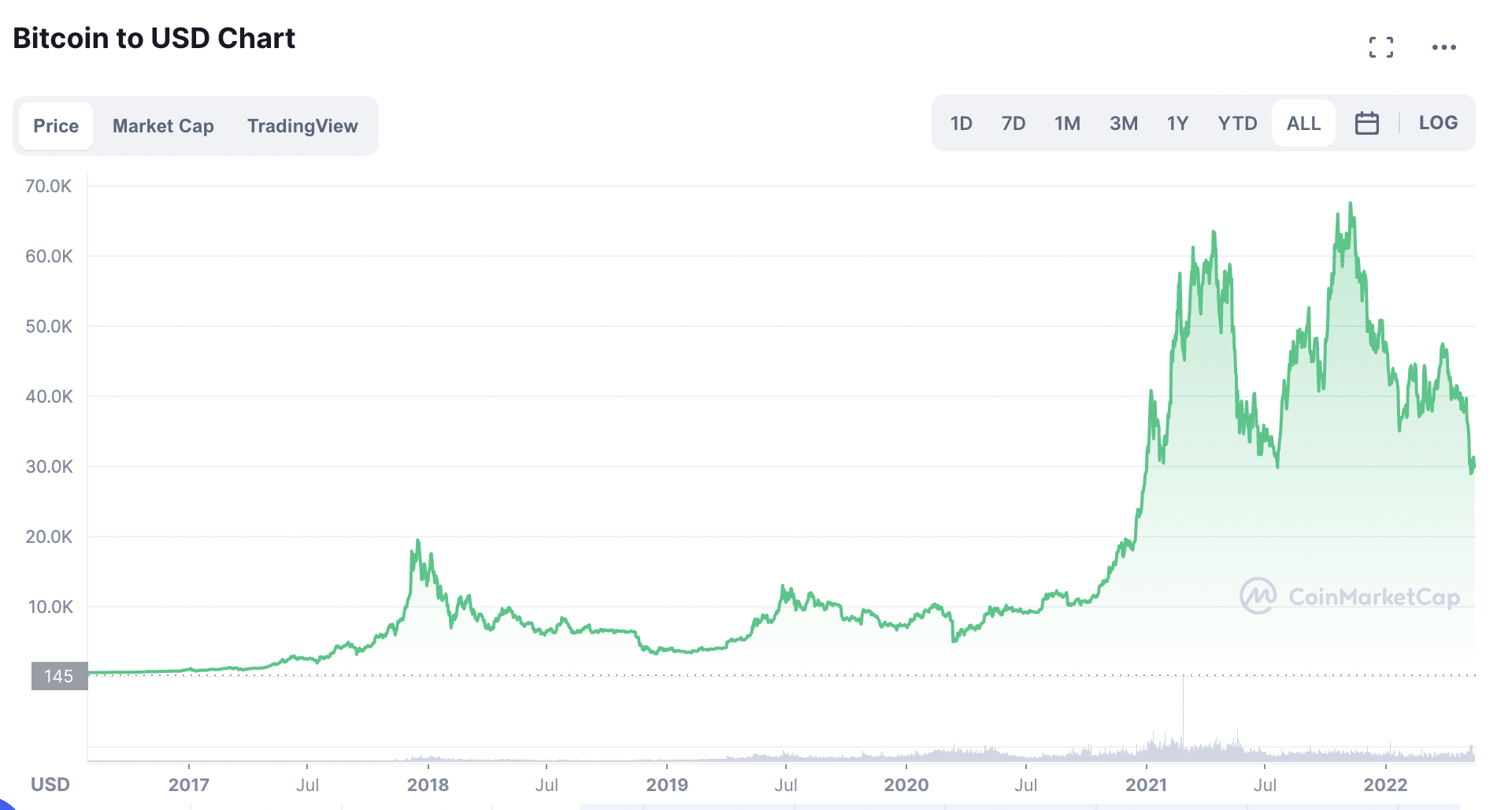Choose the 3M time range
This screenshot has width=1512, height=810.
[x=1124, y=124]
